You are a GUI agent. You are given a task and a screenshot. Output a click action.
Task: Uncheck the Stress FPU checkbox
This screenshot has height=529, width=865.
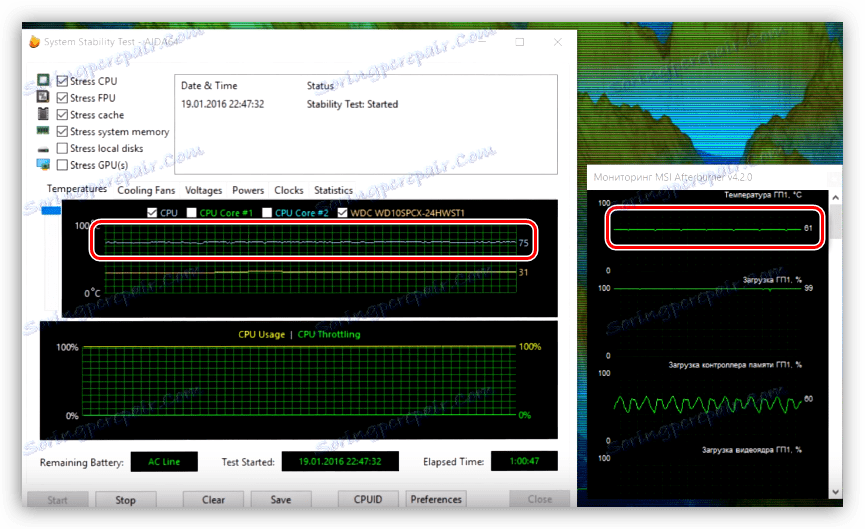(62, 98)
